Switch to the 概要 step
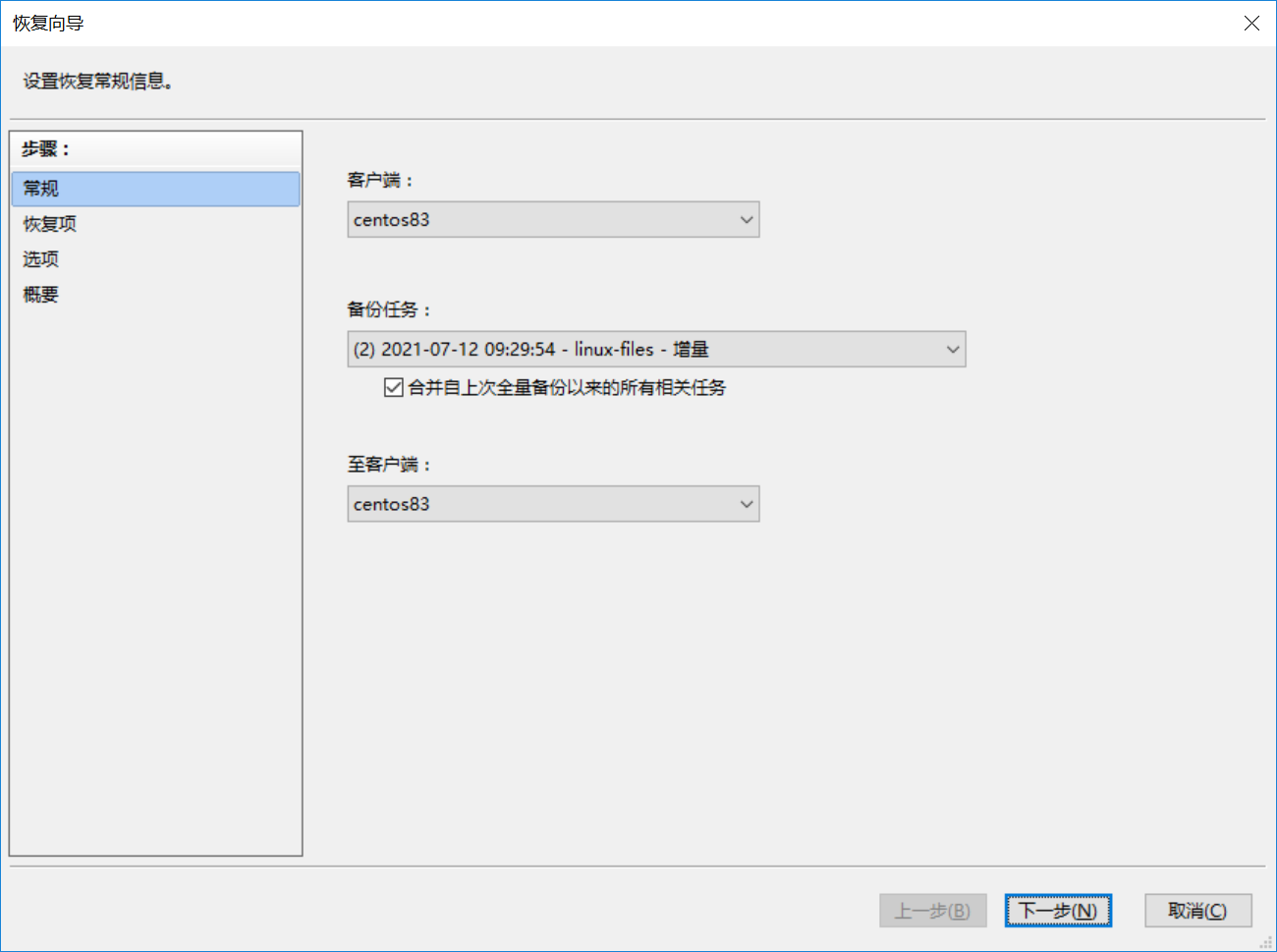Viewport: 1277px width, 952px height. (41, 295)
